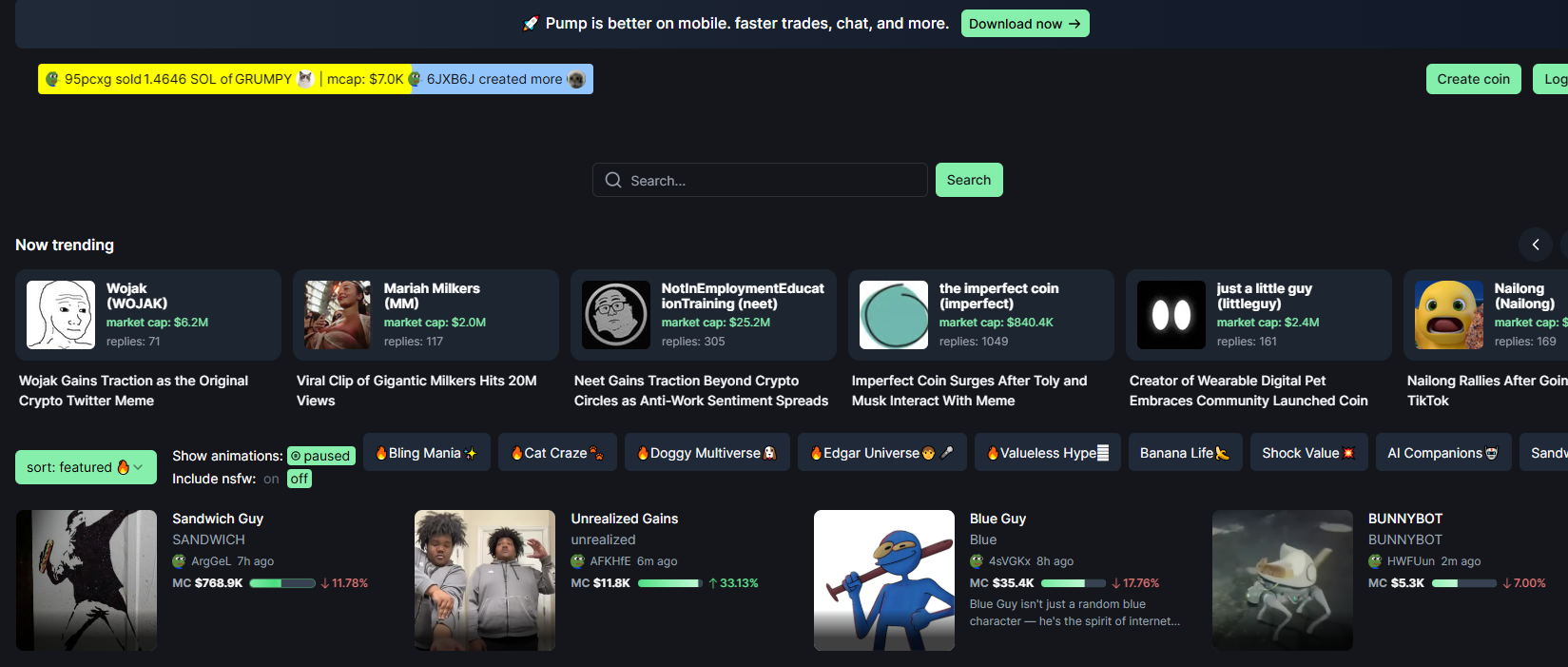Open the Unrealized Gains coin image
This screenshot has width=1568, height=667.
(485, 580)
